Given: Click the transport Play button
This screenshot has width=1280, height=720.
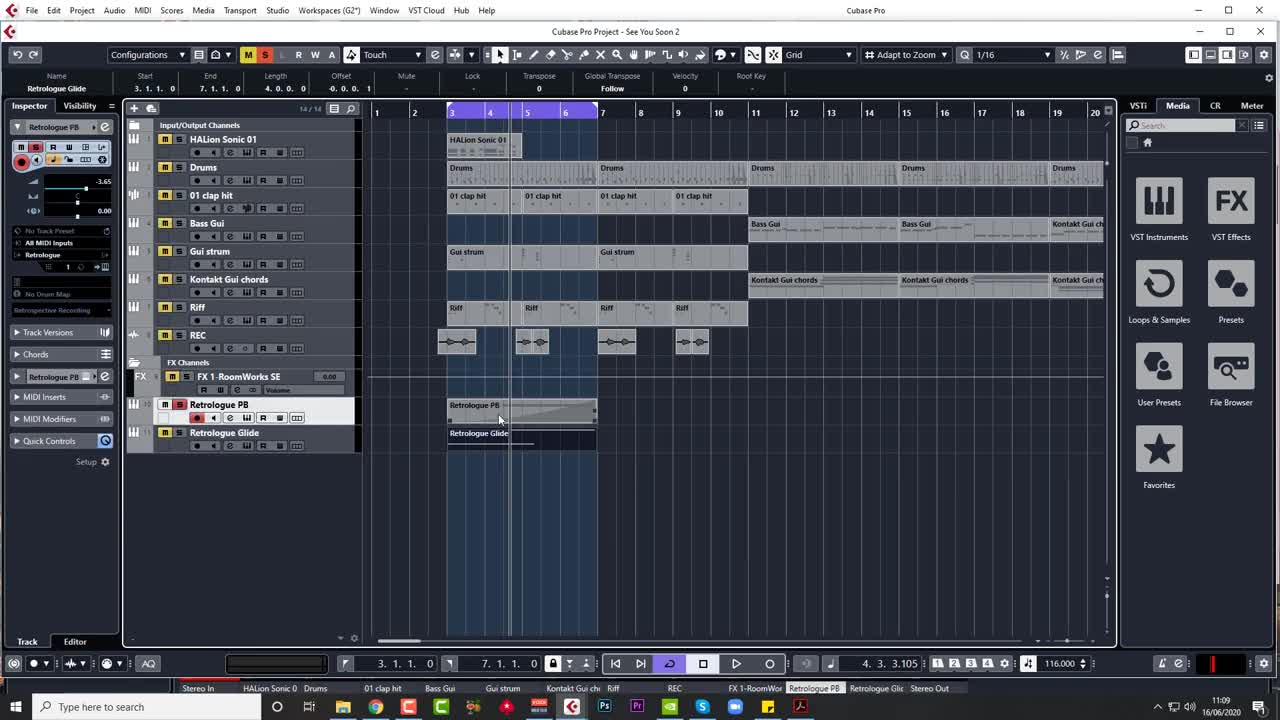Looking at the screenshot, I should coord(736,663).
